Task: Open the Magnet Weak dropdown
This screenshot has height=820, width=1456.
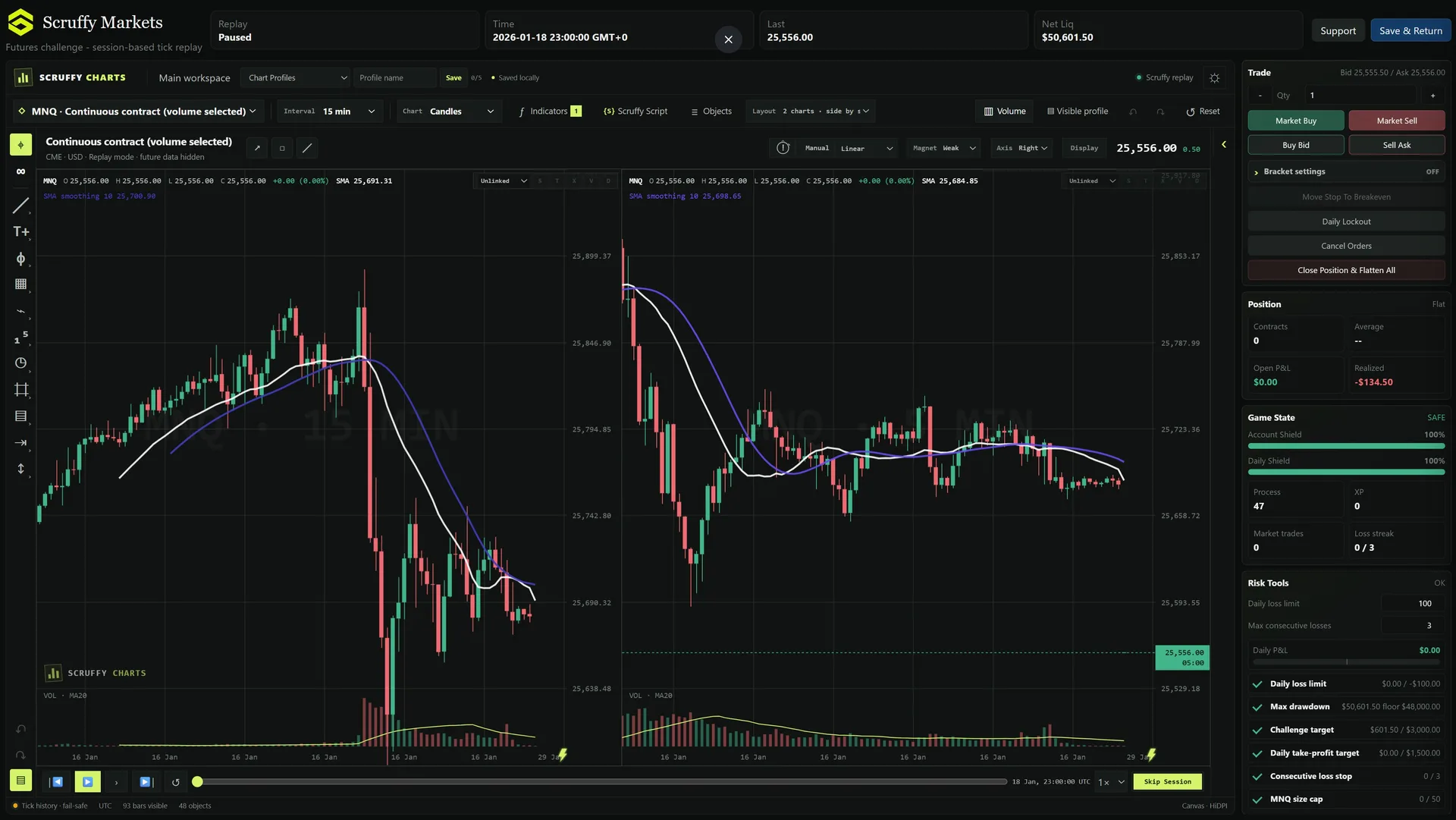Action: [x=944, y=149]
